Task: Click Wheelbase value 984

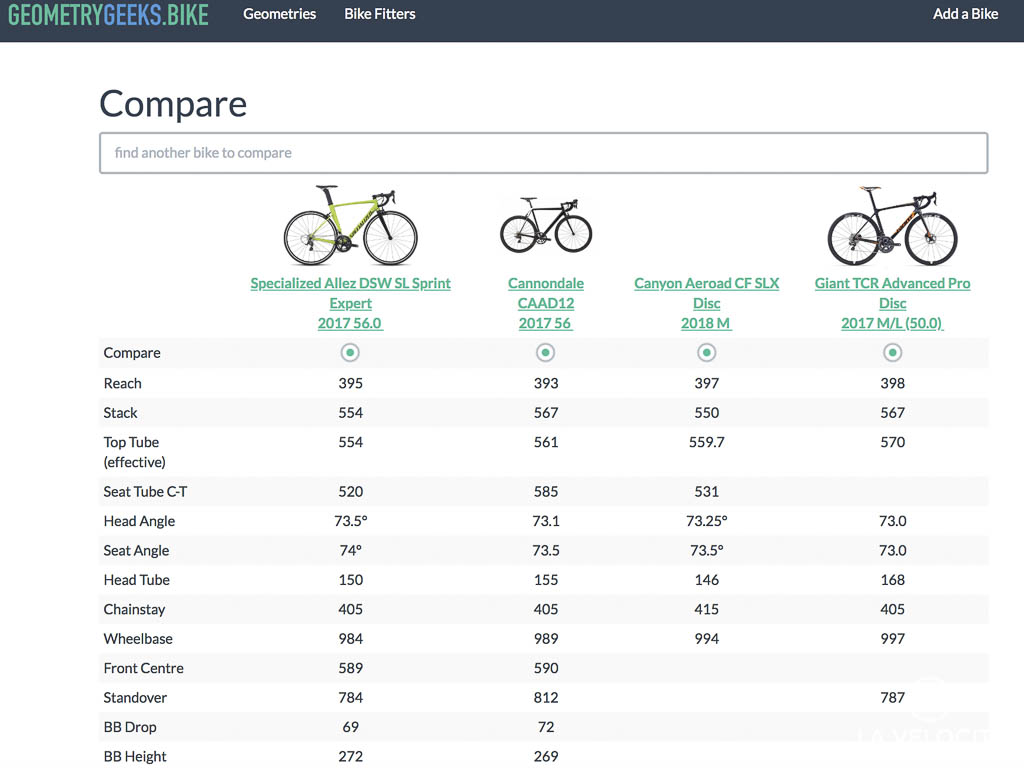Action: pos(351,639)
